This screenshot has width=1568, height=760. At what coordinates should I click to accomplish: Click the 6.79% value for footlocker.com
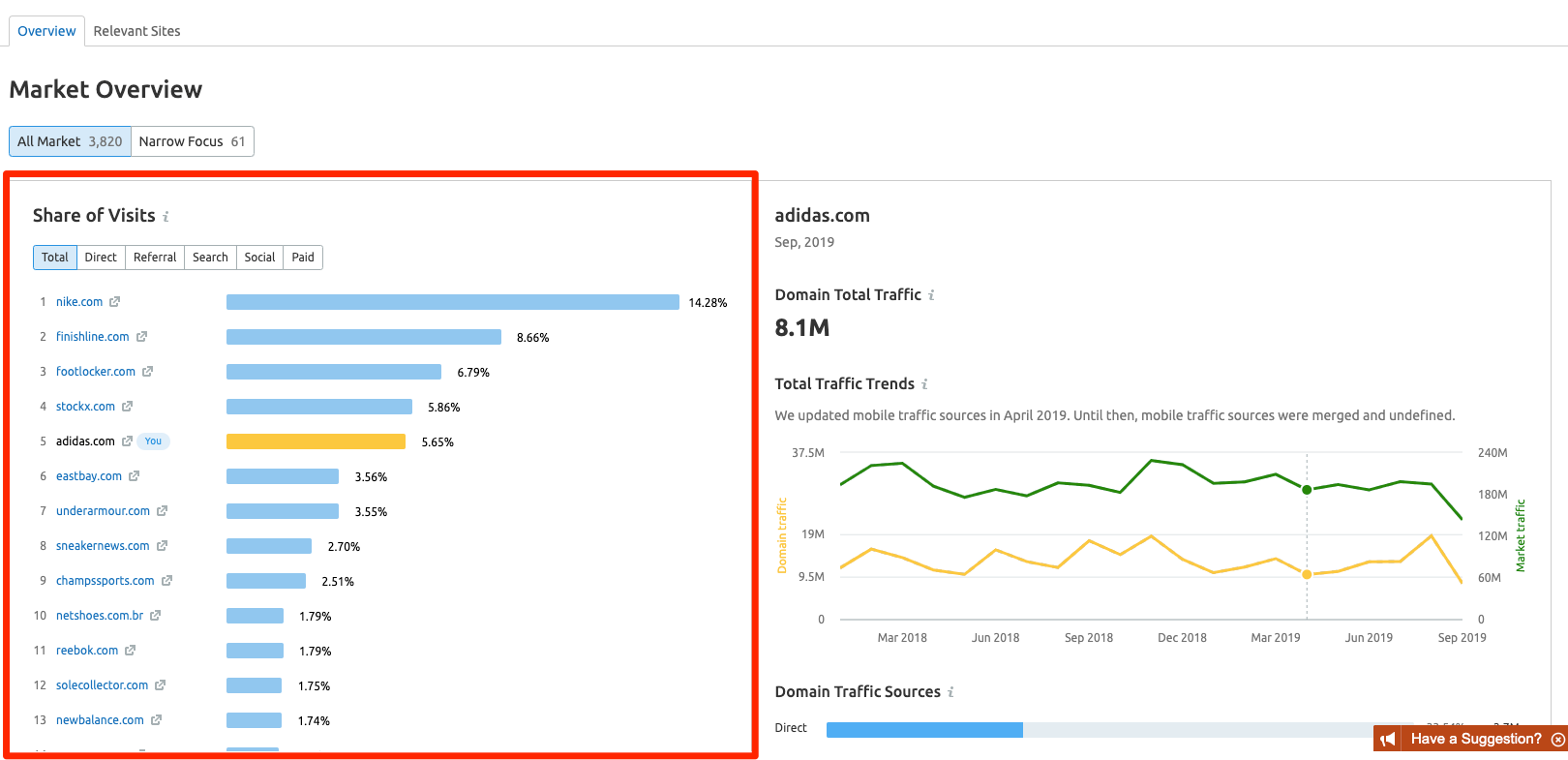click(473, 373)
